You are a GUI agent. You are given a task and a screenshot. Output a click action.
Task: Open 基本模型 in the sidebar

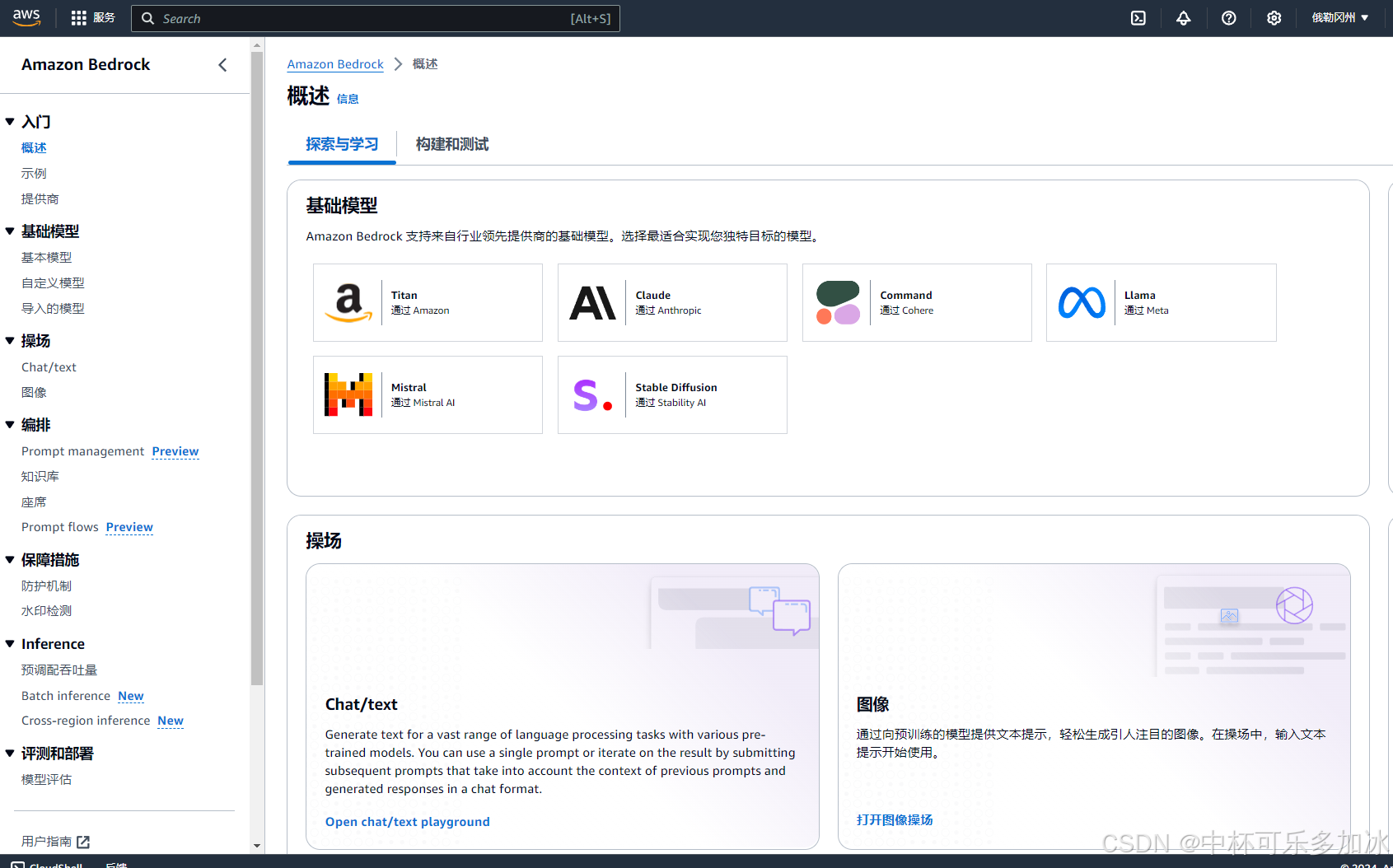click(x=47, y=258)
